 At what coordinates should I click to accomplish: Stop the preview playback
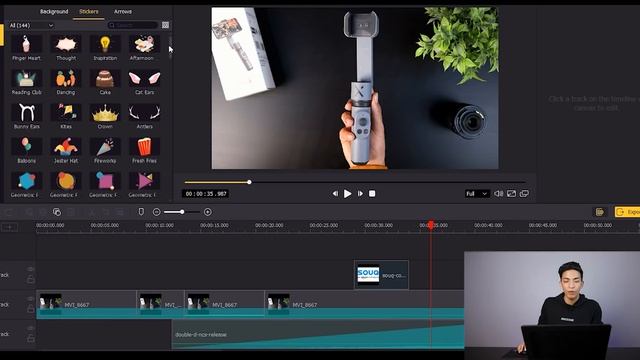click(x=372, y=193)
